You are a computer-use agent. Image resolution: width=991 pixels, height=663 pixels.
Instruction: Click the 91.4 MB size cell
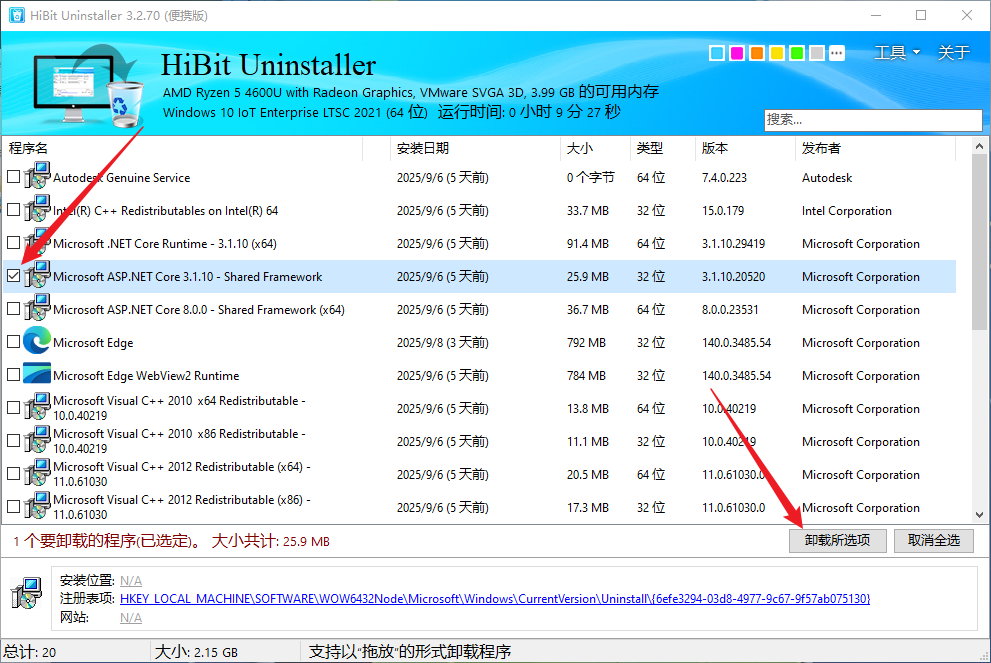pos(588,243)
